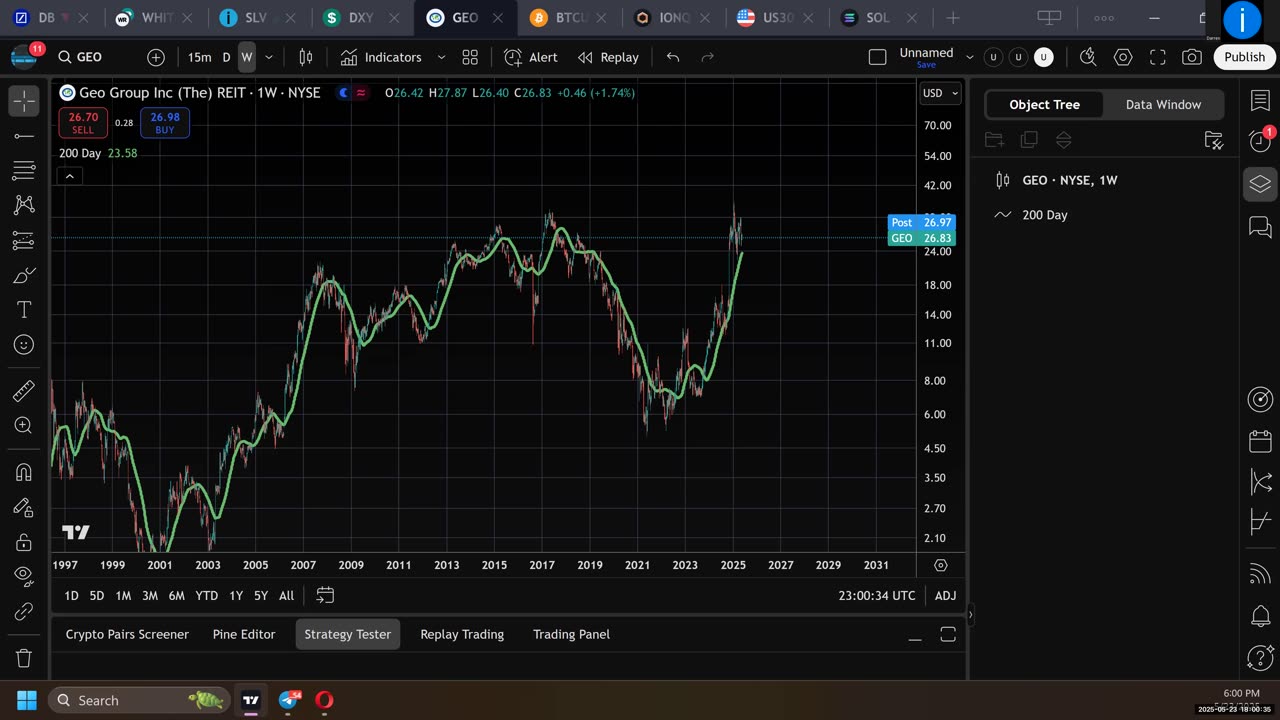Screen dimensions: 1280x720
Task: Click the trash can remove-objects icon
Action: click(x=24, y=657)
